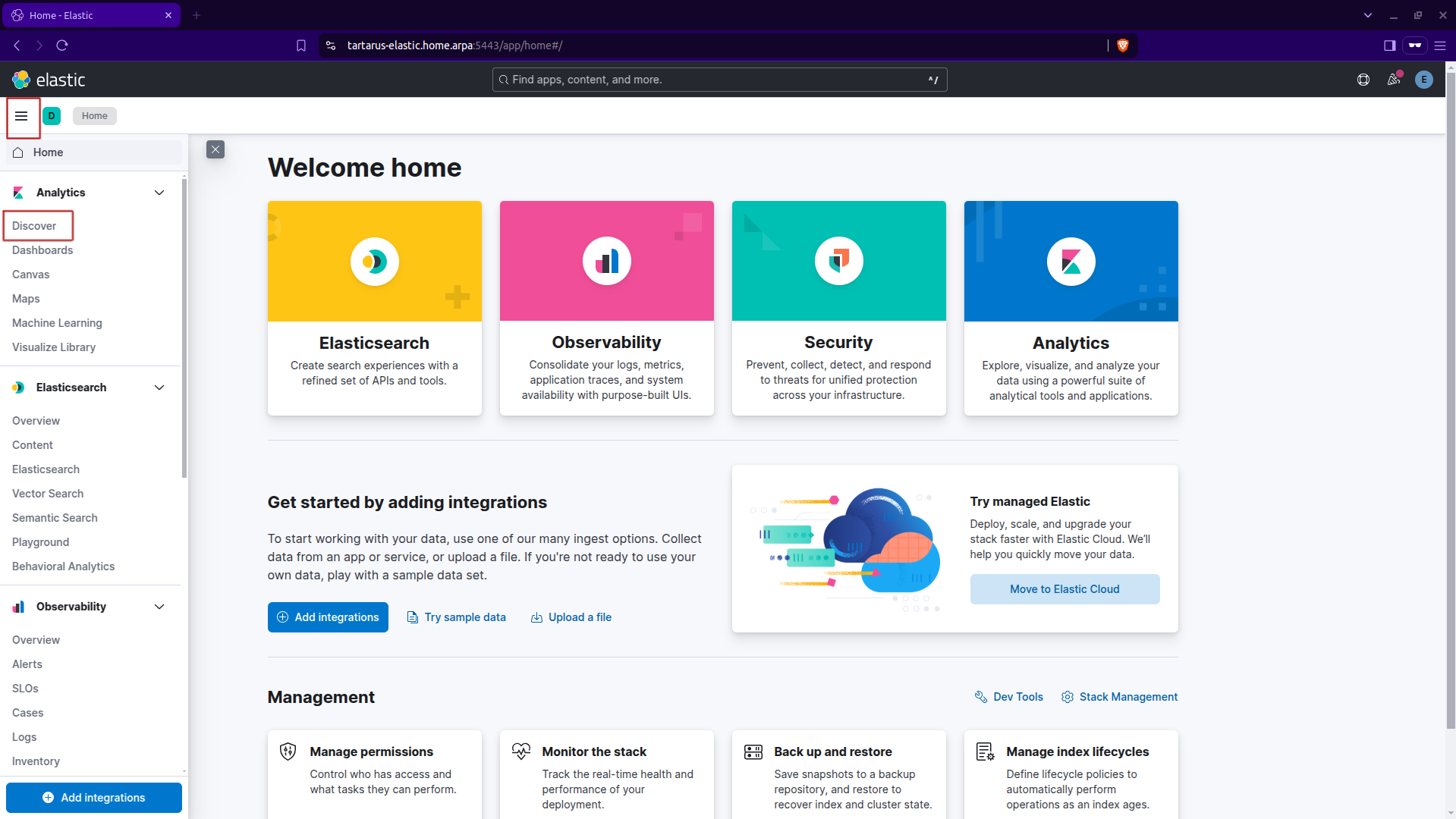
Task: Close the side navigation panel
Action: point(215,149)
